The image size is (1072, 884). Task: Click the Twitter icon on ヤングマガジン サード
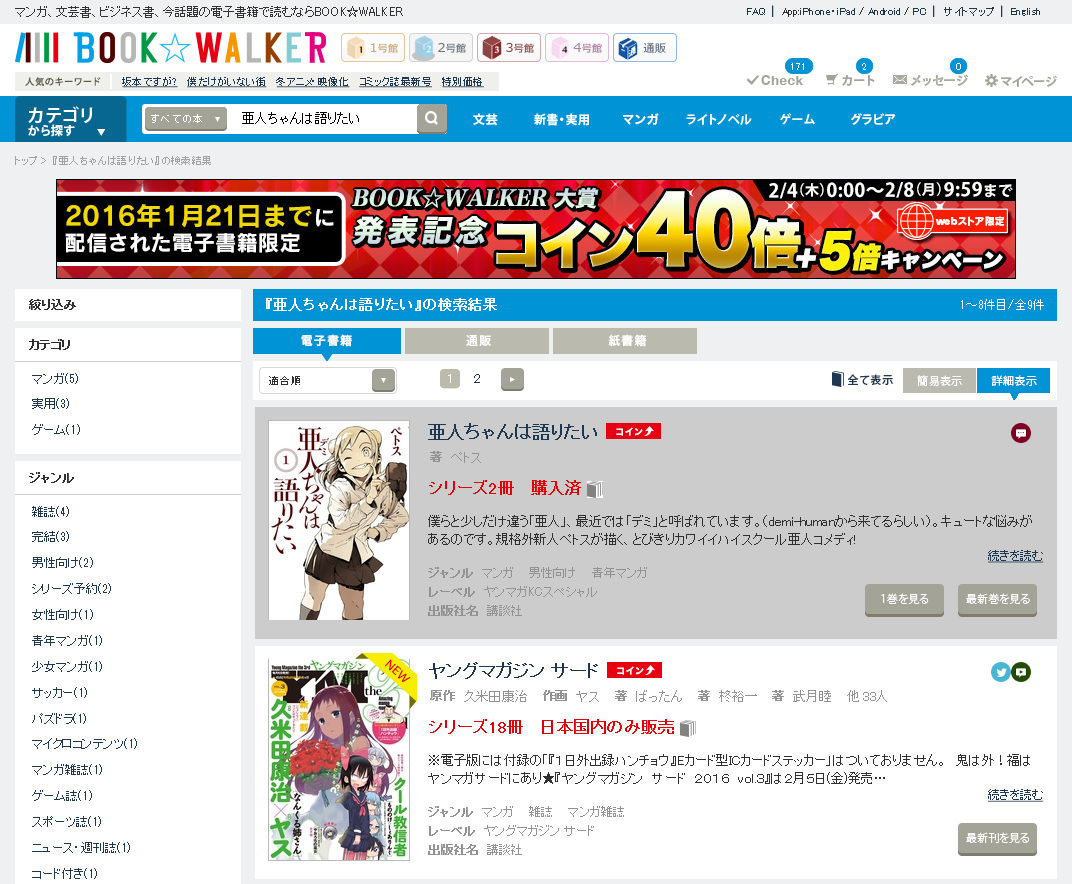pyautogui.click(x=1001, y=672)
